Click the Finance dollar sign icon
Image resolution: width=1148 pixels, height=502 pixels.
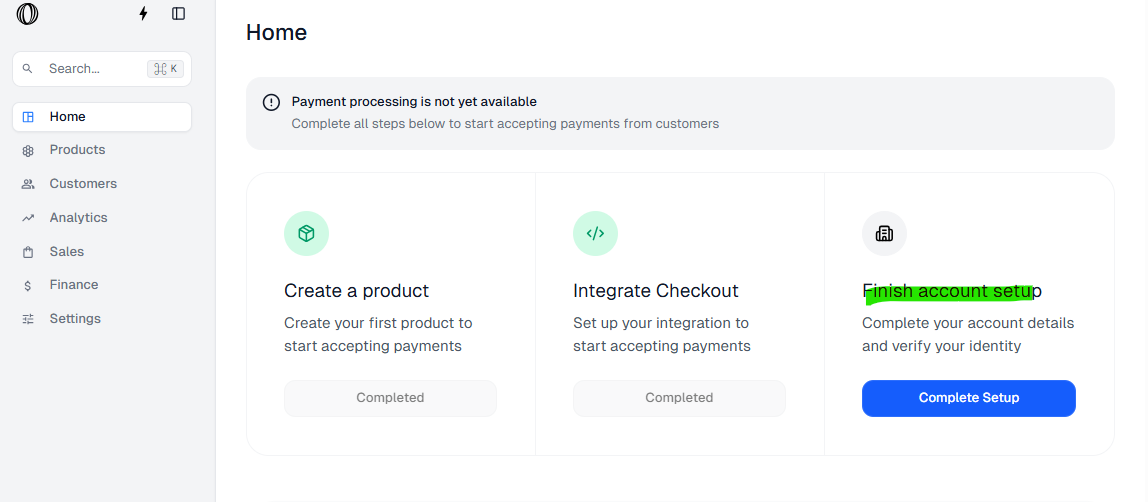pos(28,285)
